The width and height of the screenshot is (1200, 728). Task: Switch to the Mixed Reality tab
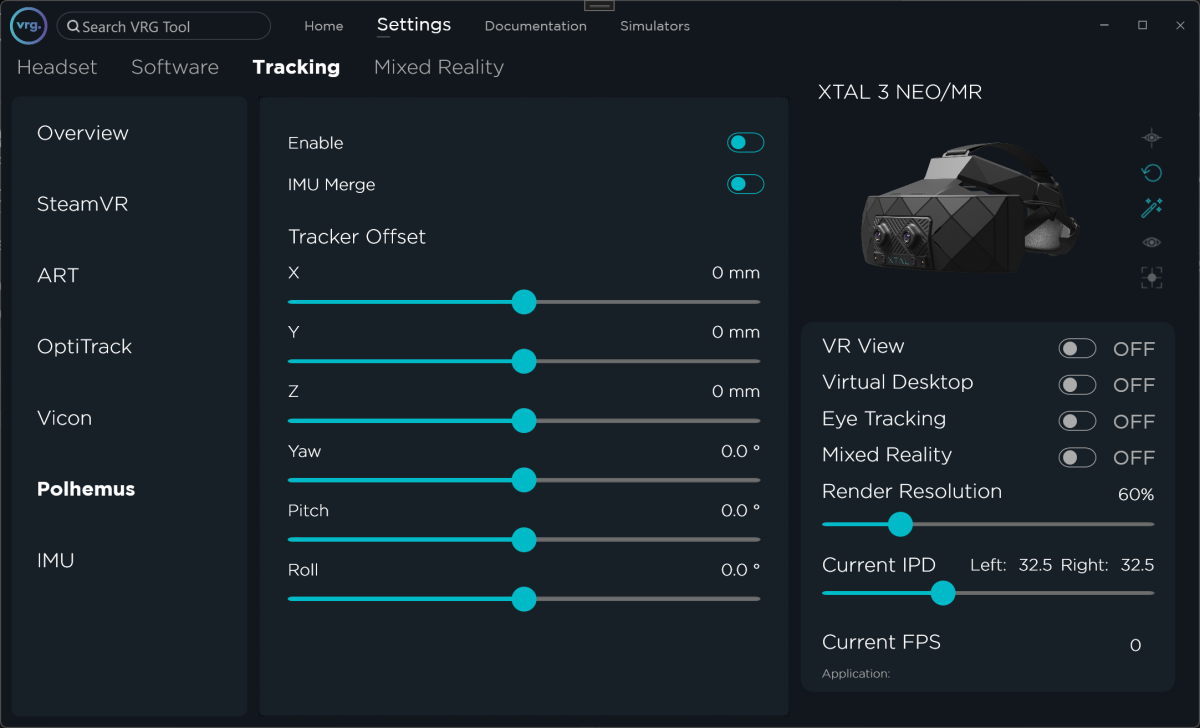click(439, 67)
